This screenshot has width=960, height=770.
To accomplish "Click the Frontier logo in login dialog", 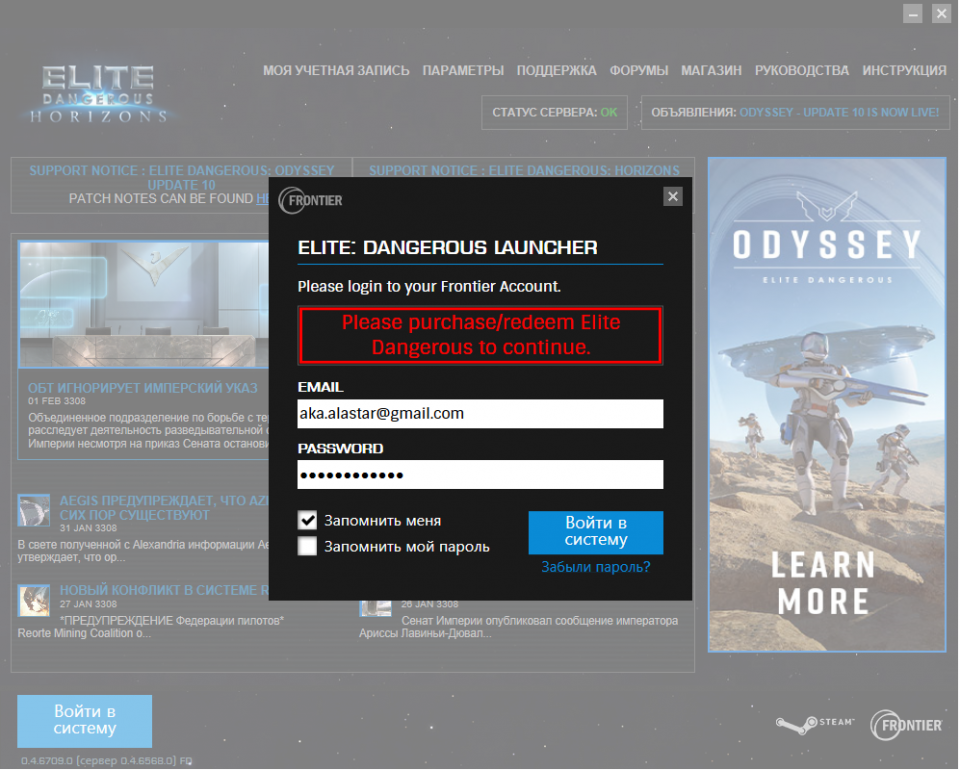I will click(x=310, y=200).
